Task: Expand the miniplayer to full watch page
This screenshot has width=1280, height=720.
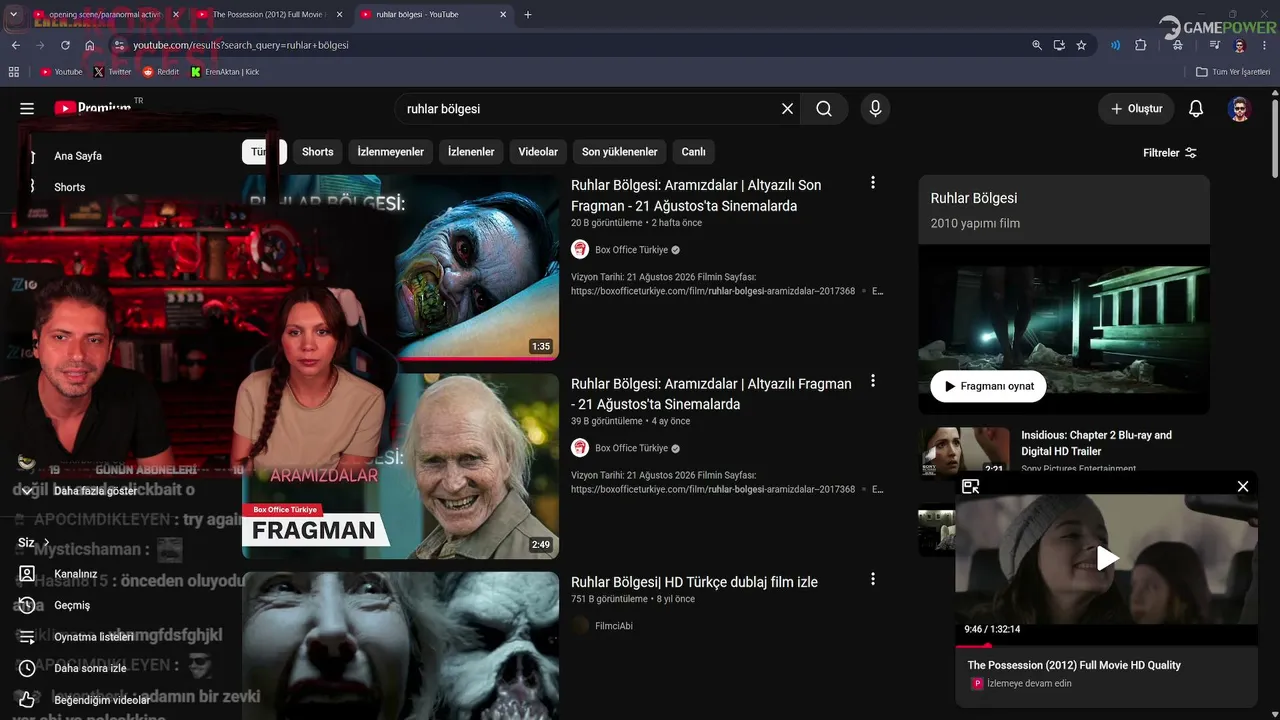Action: click(970, 487)
